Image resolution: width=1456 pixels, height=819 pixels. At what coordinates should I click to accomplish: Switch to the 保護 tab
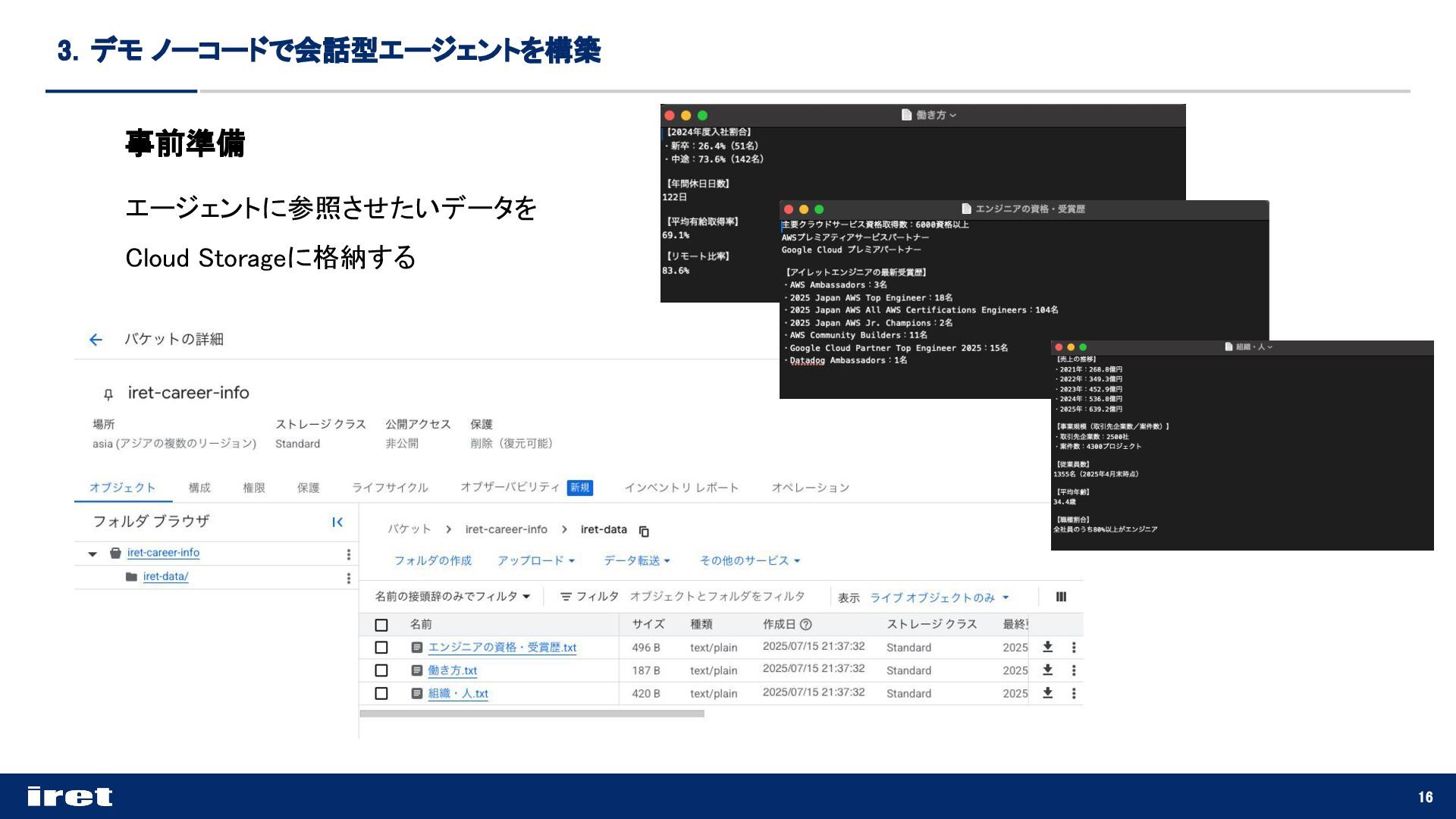click(309, 488)
